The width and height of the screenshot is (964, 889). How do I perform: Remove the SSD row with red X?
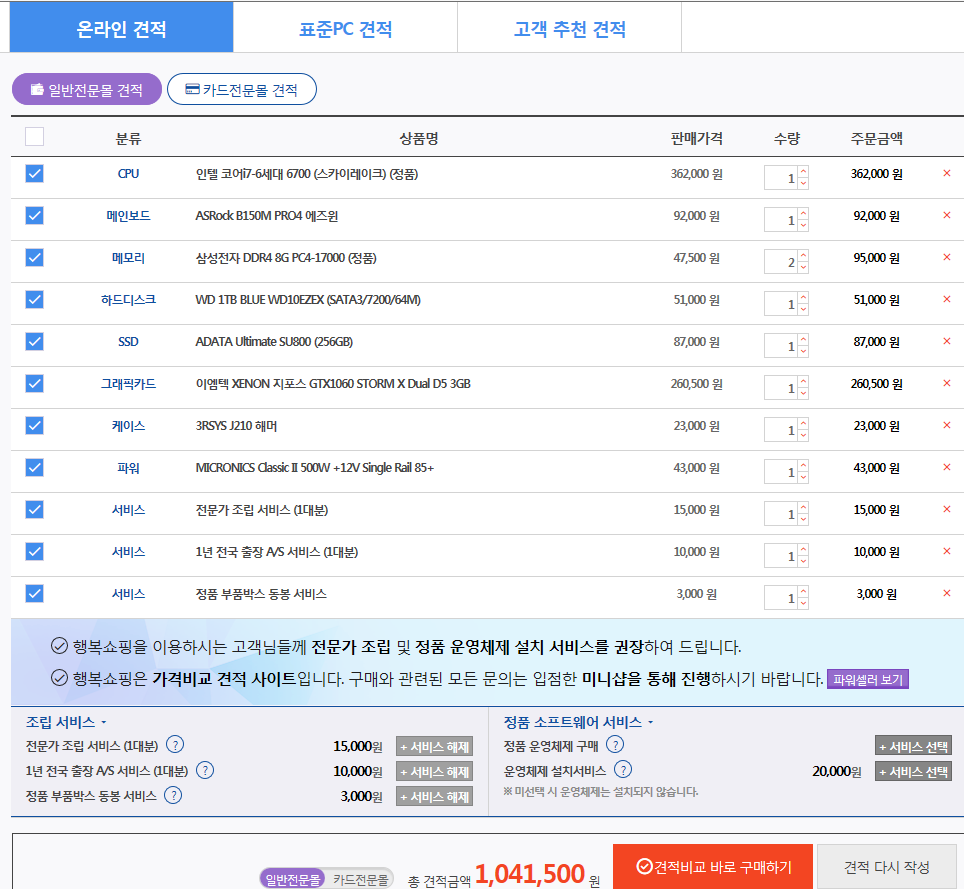(946, 342)
